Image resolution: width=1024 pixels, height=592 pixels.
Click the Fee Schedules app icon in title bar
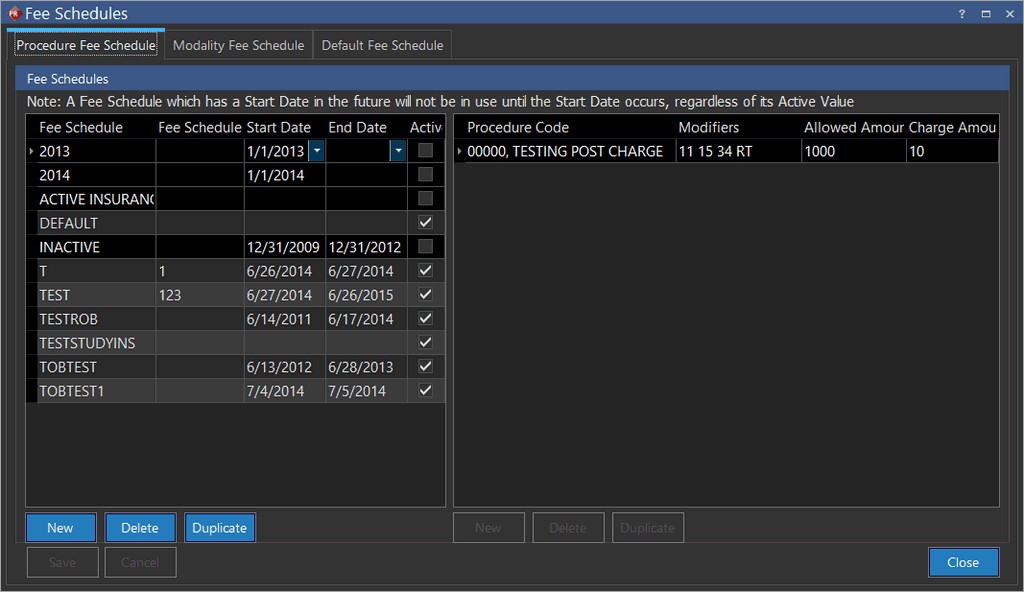pos(14,14)
